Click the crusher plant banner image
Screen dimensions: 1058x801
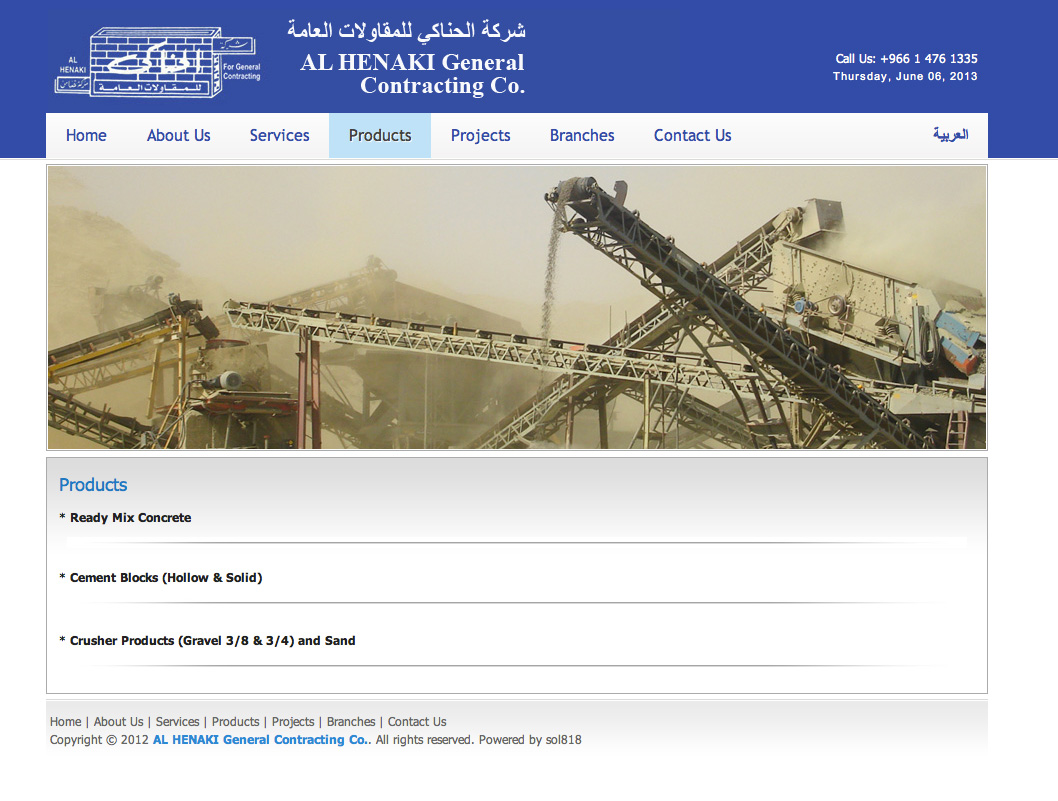tap(517, 308)
